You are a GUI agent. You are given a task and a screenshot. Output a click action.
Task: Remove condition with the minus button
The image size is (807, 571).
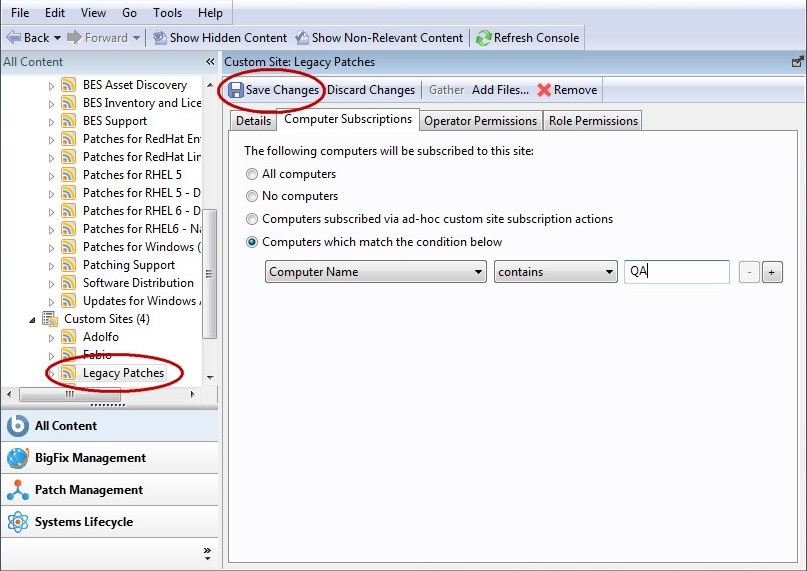pyautogui.click(x=749, y=272)
